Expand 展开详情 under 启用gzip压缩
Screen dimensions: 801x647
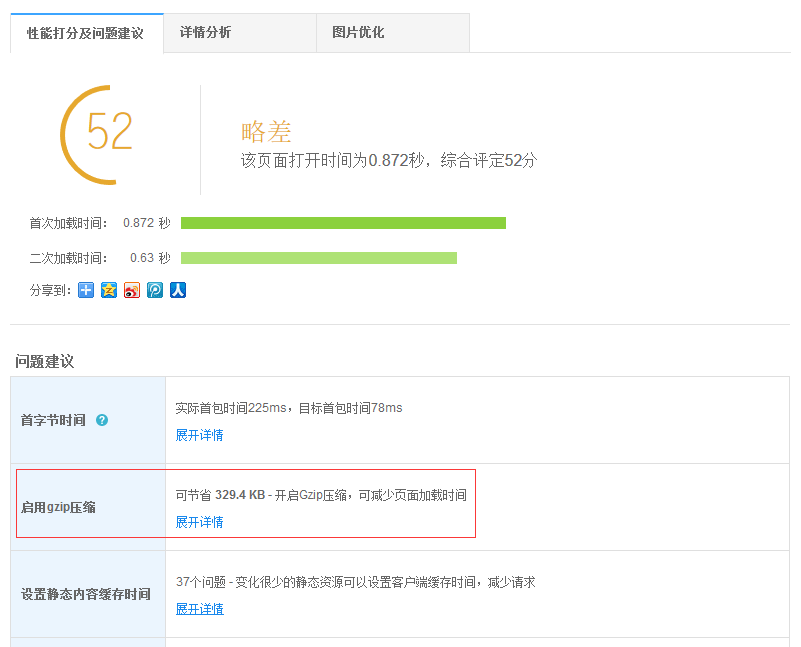click(x=200, y=522)
